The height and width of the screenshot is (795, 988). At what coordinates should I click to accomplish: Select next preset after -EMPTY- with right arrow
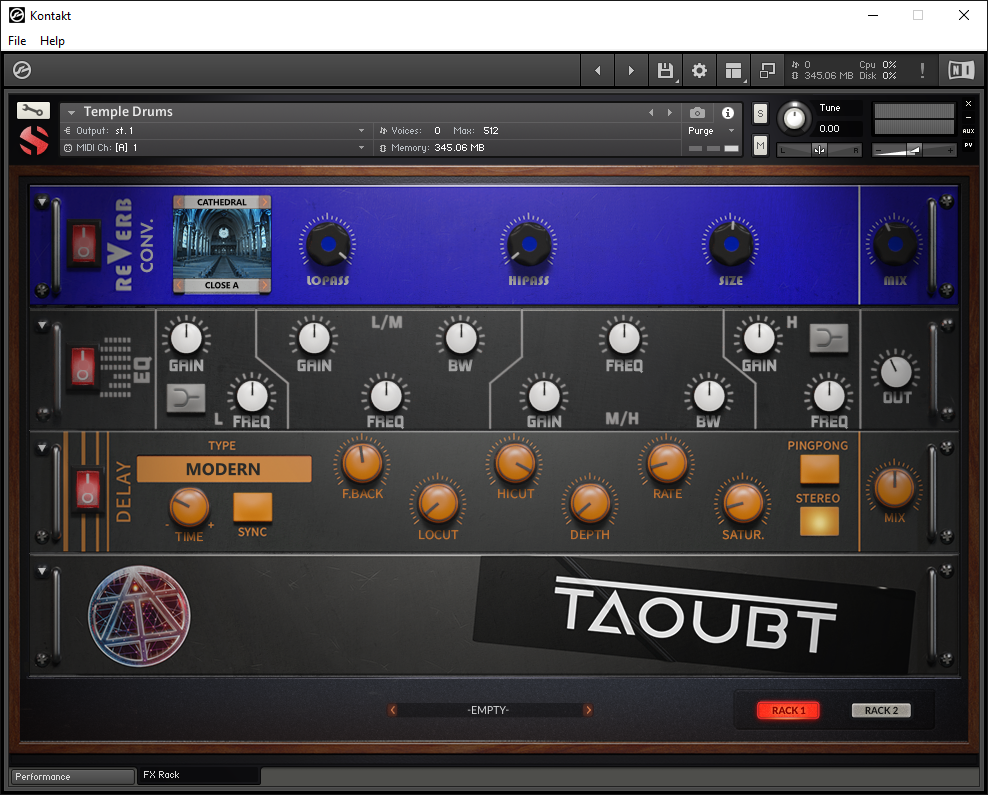coord(588,710)
